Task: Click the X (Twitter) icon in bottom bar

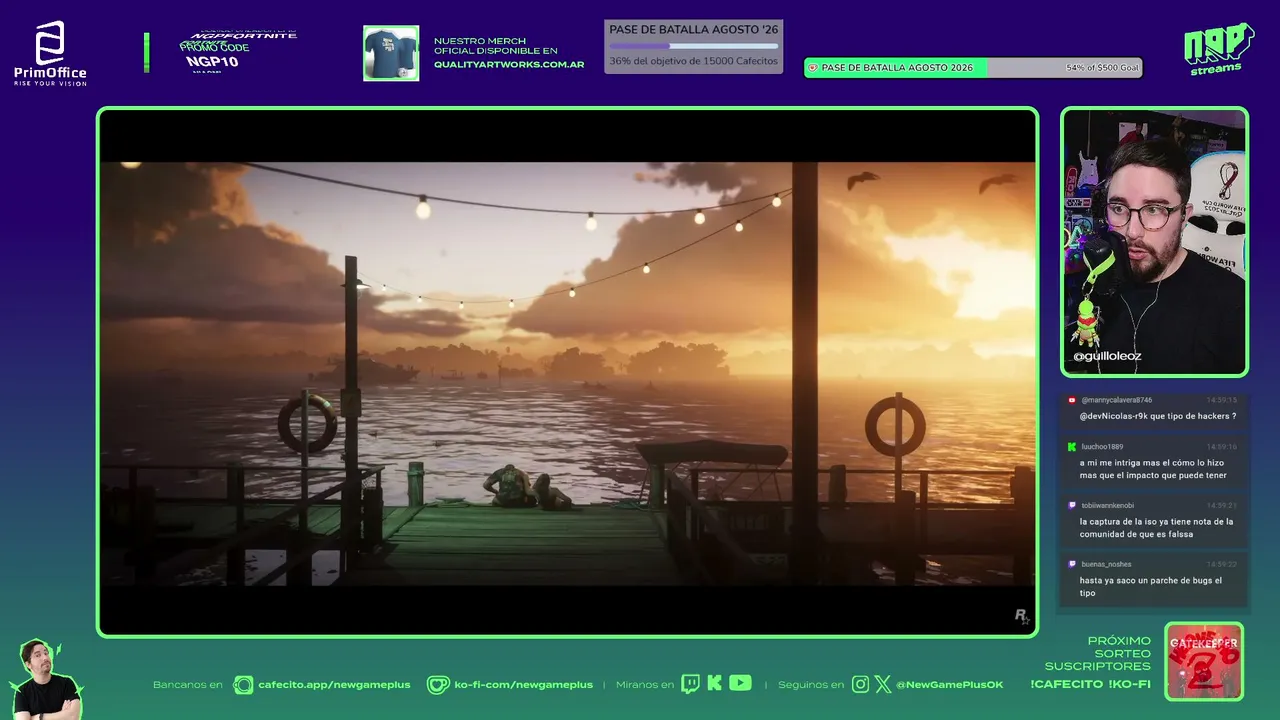Action: click(x=883, y=685)
